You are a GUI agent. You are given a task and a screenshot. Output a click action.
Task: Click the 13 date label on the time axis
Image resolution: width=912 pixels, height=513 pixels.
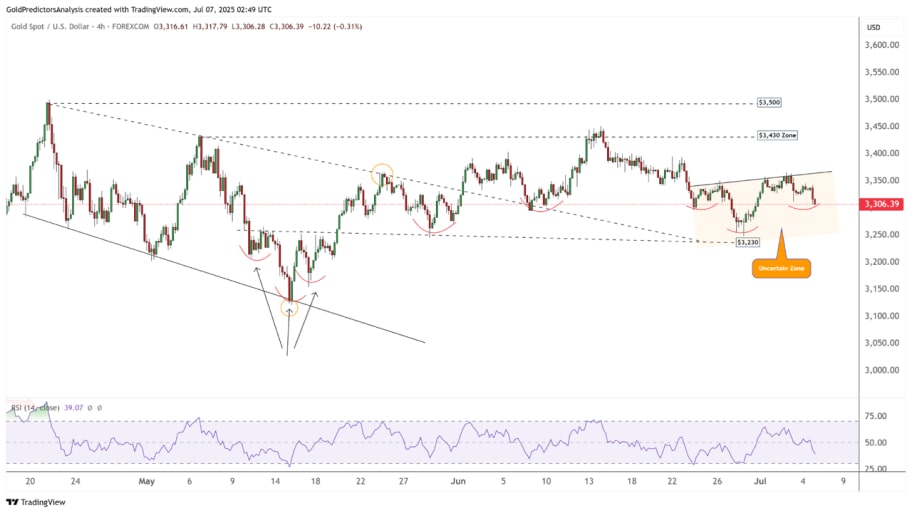coord(589,482)
